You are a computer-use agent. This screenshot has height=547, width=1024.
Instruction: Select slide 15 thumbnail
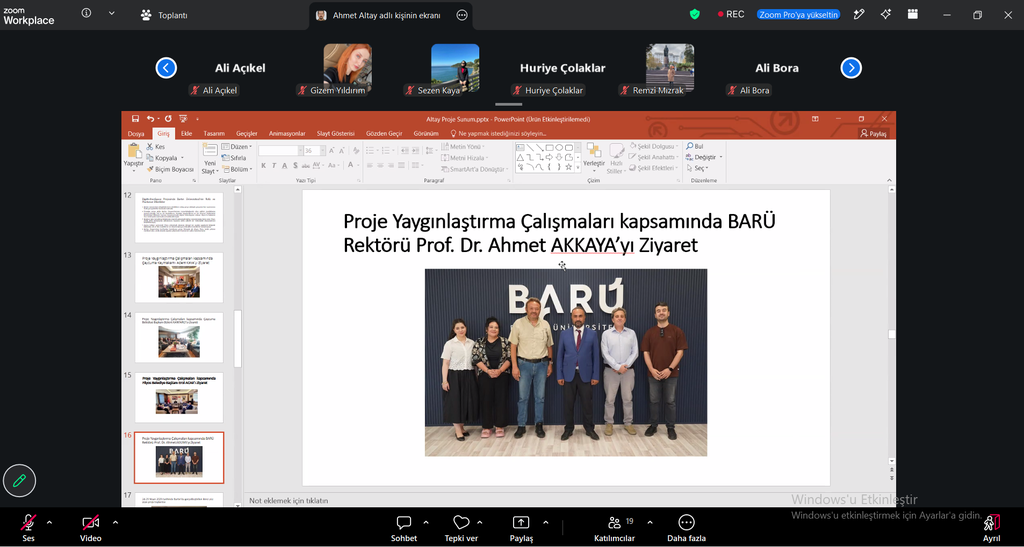click(x=179, y=398)
